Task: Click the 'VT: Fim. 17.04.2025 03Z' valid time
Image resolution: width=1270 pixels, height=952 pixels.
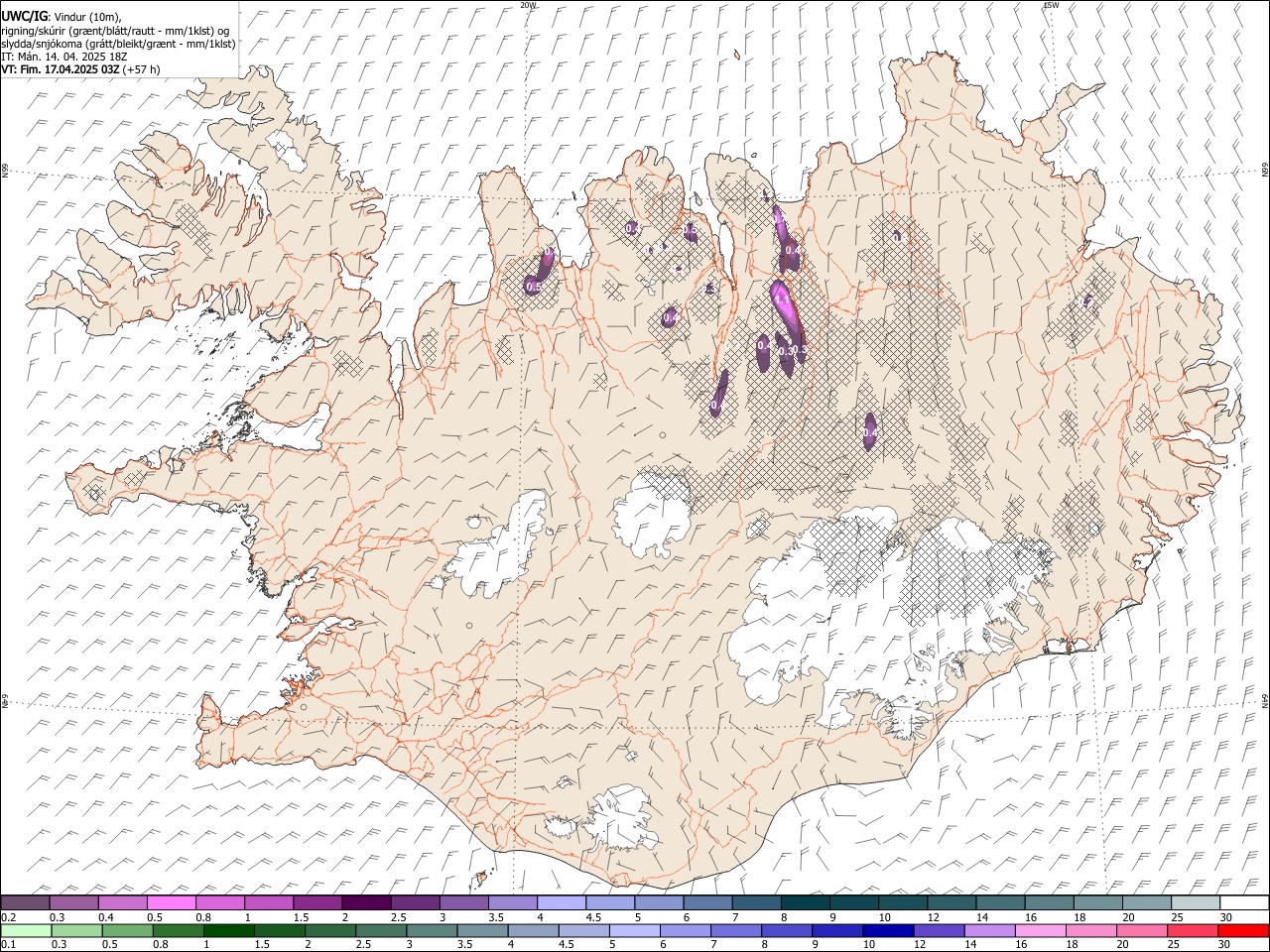Action: pos(61,69)
